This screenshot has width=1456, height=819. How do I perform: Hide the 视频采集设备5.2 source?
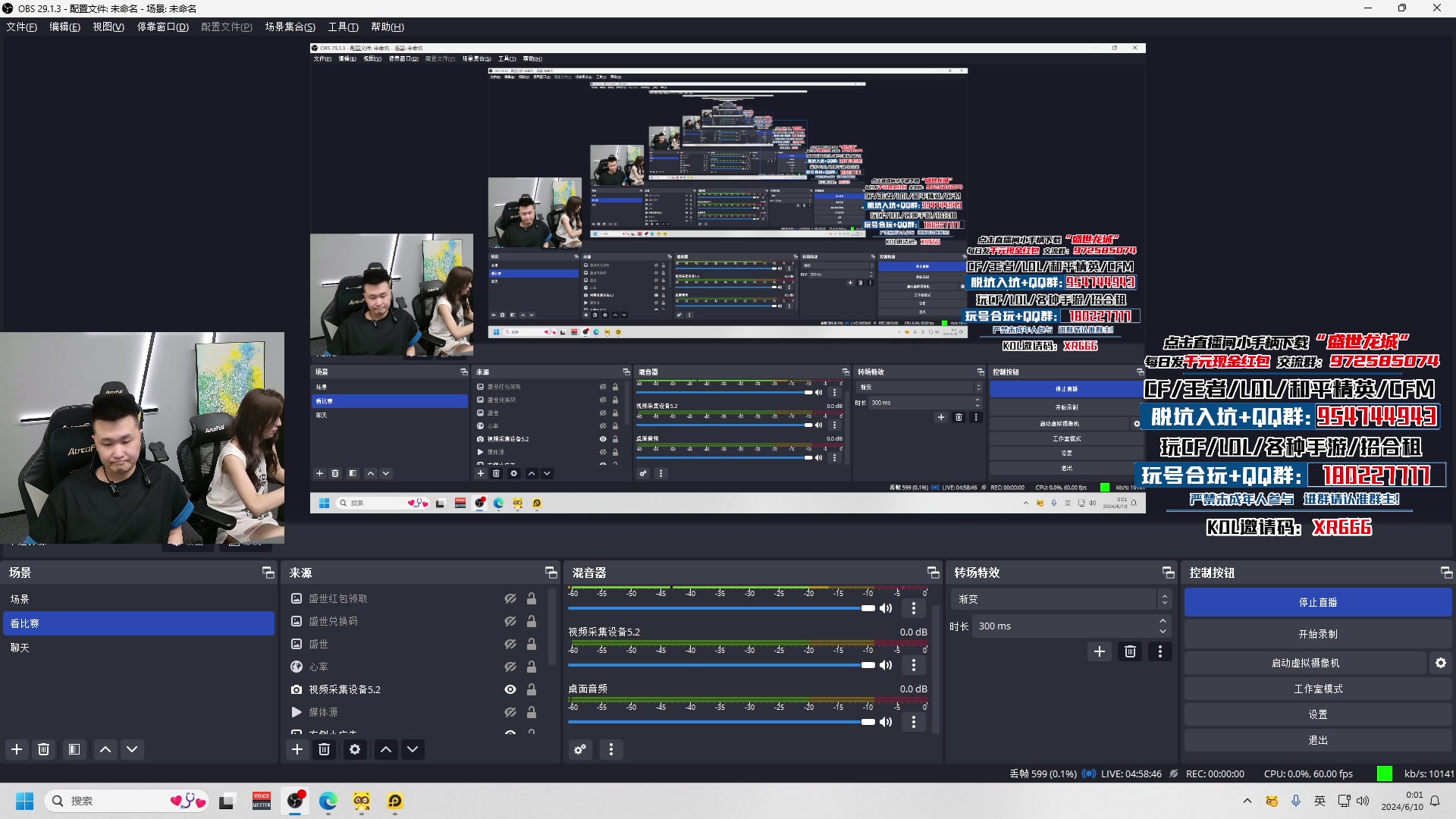pyautogui.click(x=510, y=689)
